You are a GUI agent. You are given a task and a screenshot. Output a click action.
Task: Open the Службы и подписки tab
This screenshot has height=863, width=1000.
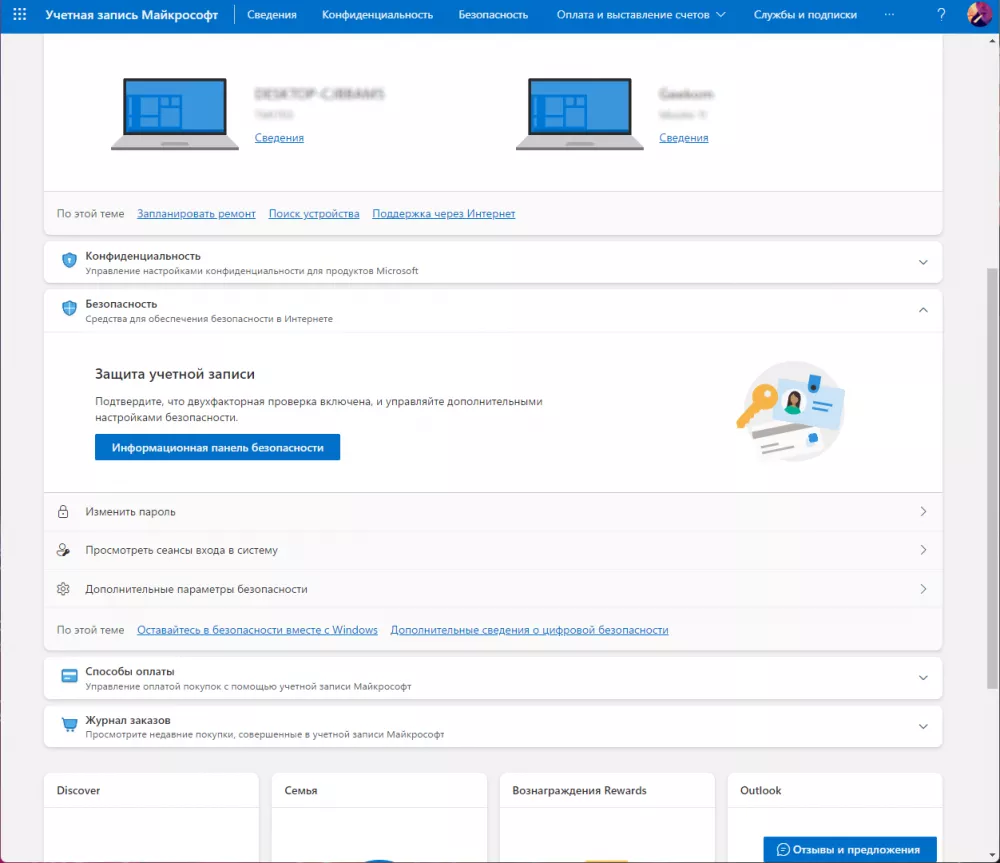coord(805,15)
